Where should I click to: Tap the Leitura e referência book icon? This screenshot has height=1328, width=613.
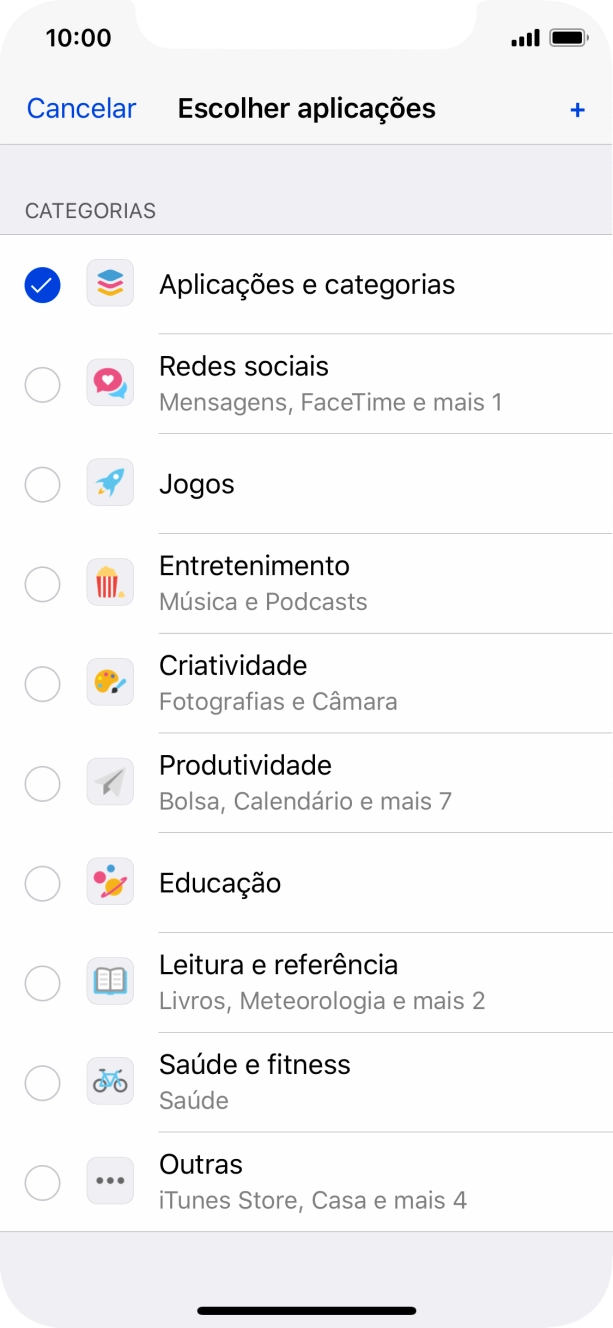(x=110, y=982)
